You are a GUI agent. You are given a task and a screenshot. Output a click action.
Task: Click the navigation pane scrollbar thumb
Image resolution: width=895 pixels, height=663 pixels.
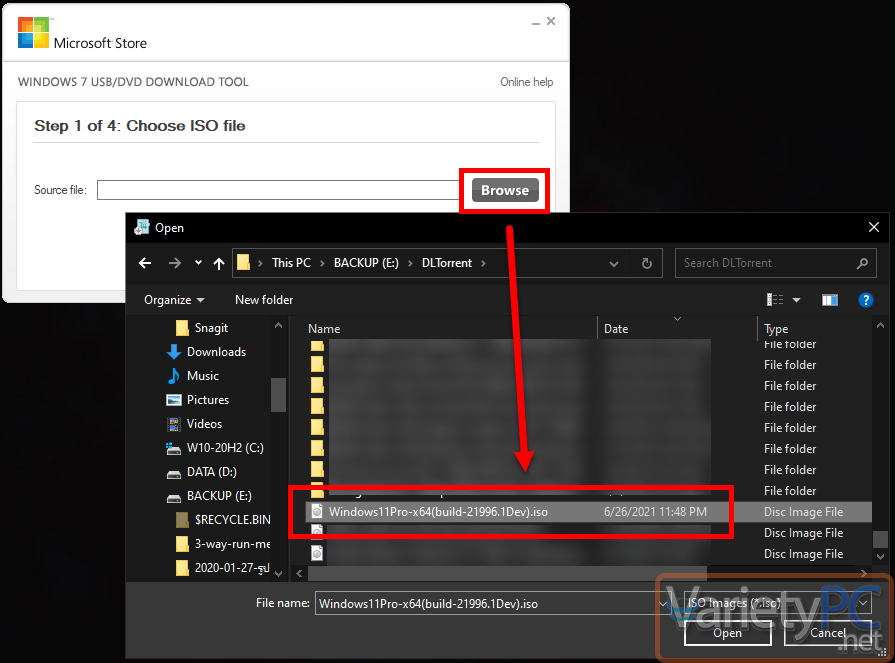(278, 394)
